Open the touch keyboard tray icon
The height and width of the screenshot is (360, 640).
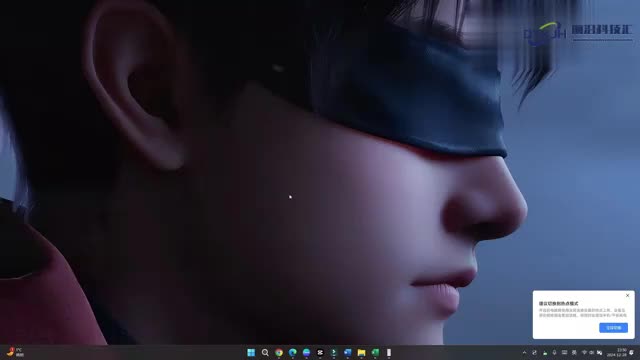point(564,353)
